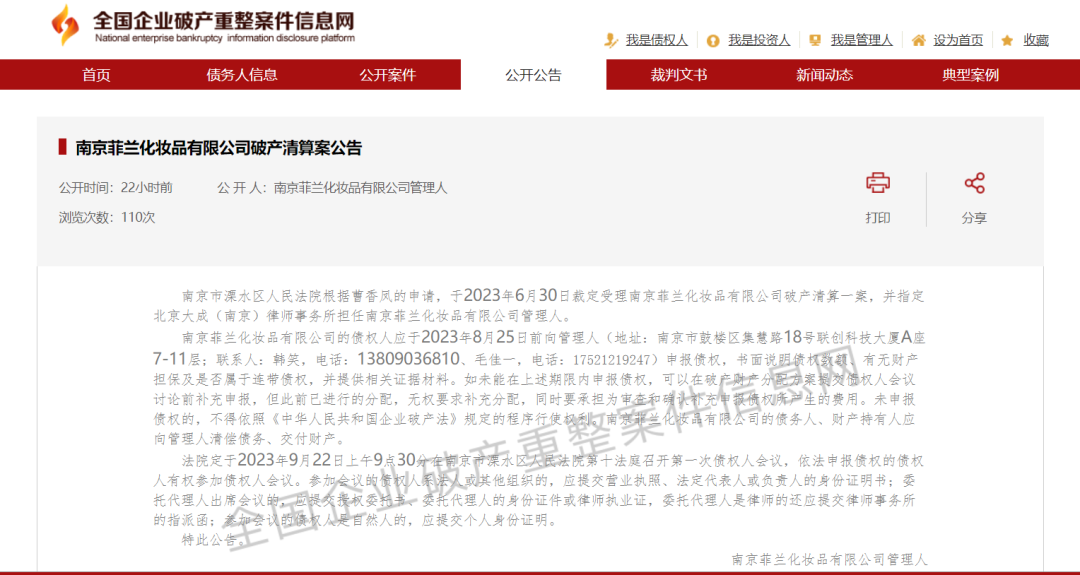The width and height of the screenshot is (1080, 575).
Task: Click the favorites star icon
Action: coord(1007,40)
